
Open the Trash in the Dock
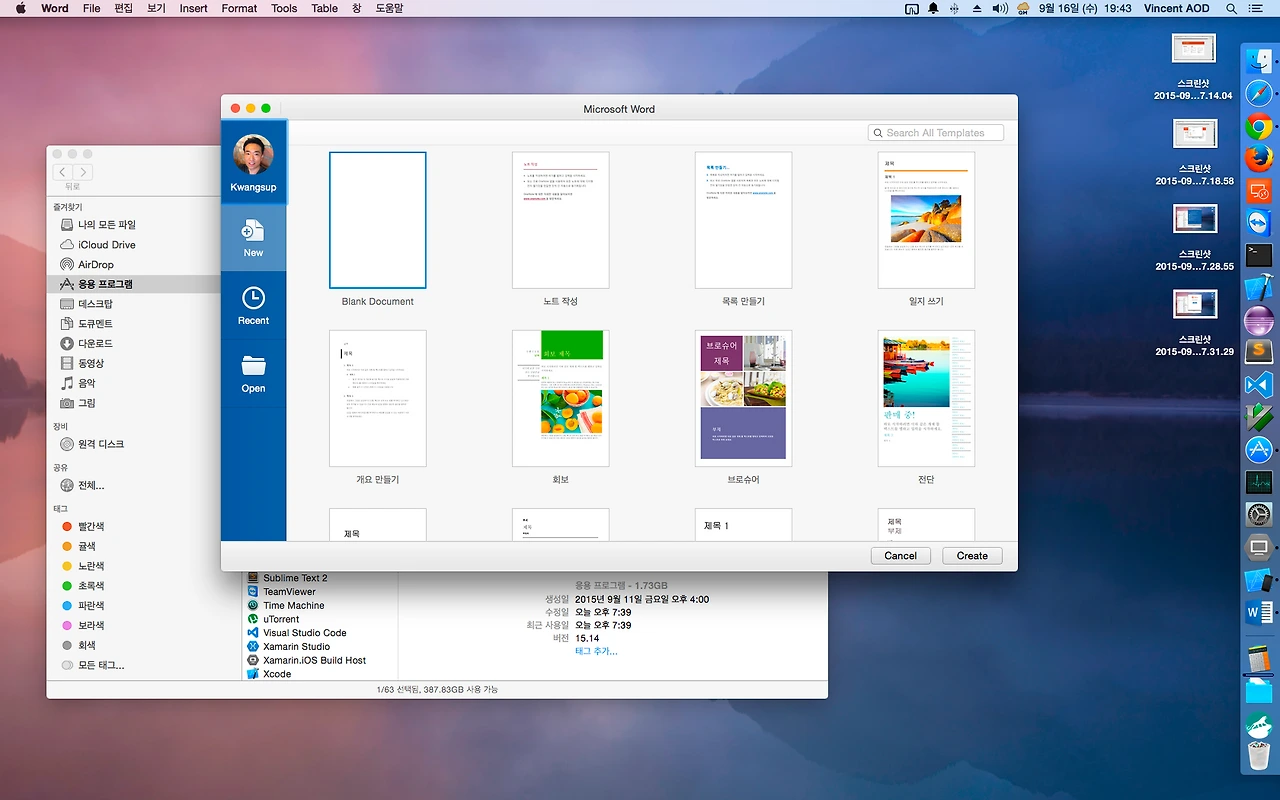point(1258,756)
